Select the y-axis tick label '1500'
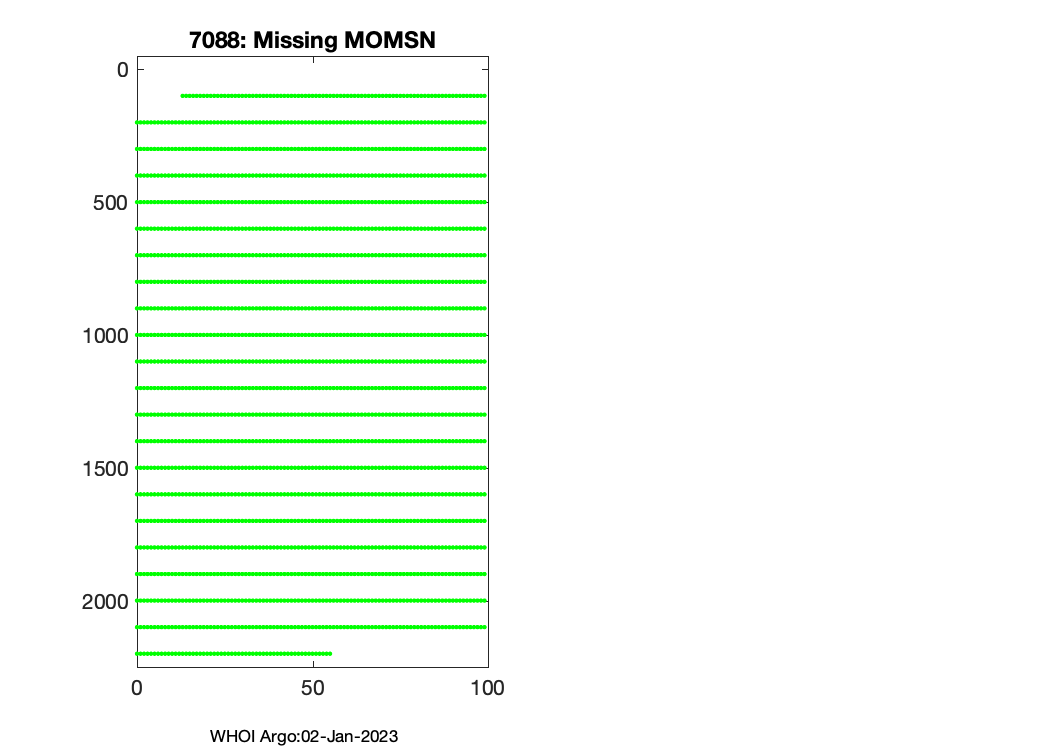Viewport: 1050px width, 750px height. tap(104, 468)
